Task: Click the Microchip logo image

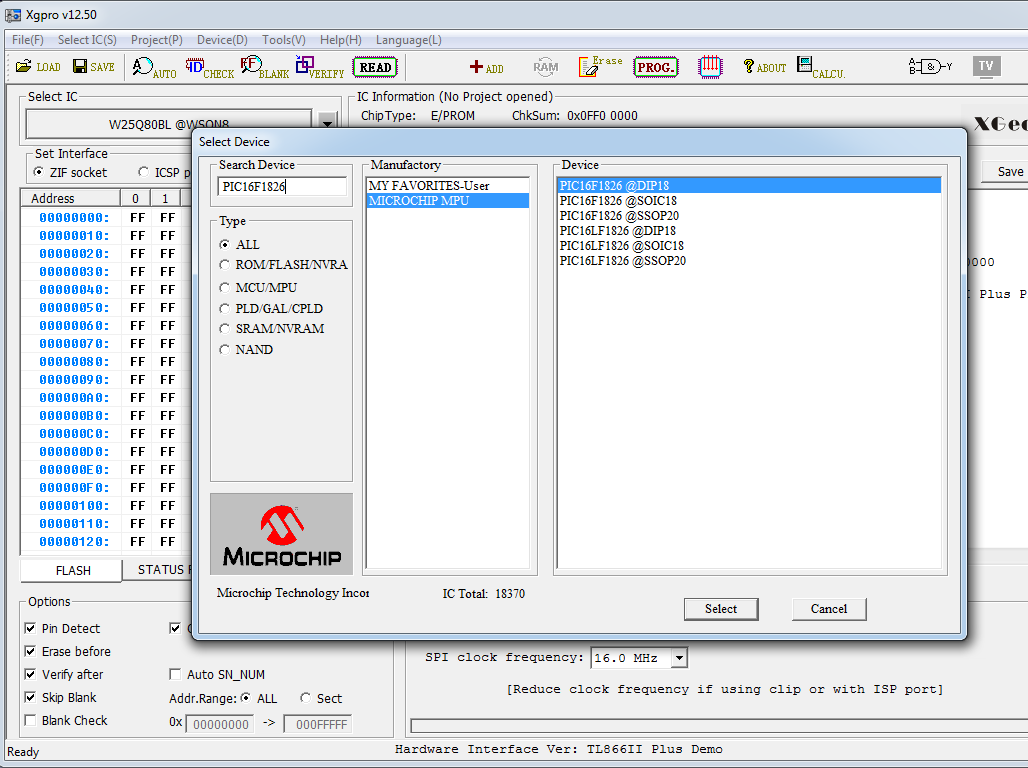Action: click(x=281, y=535)
